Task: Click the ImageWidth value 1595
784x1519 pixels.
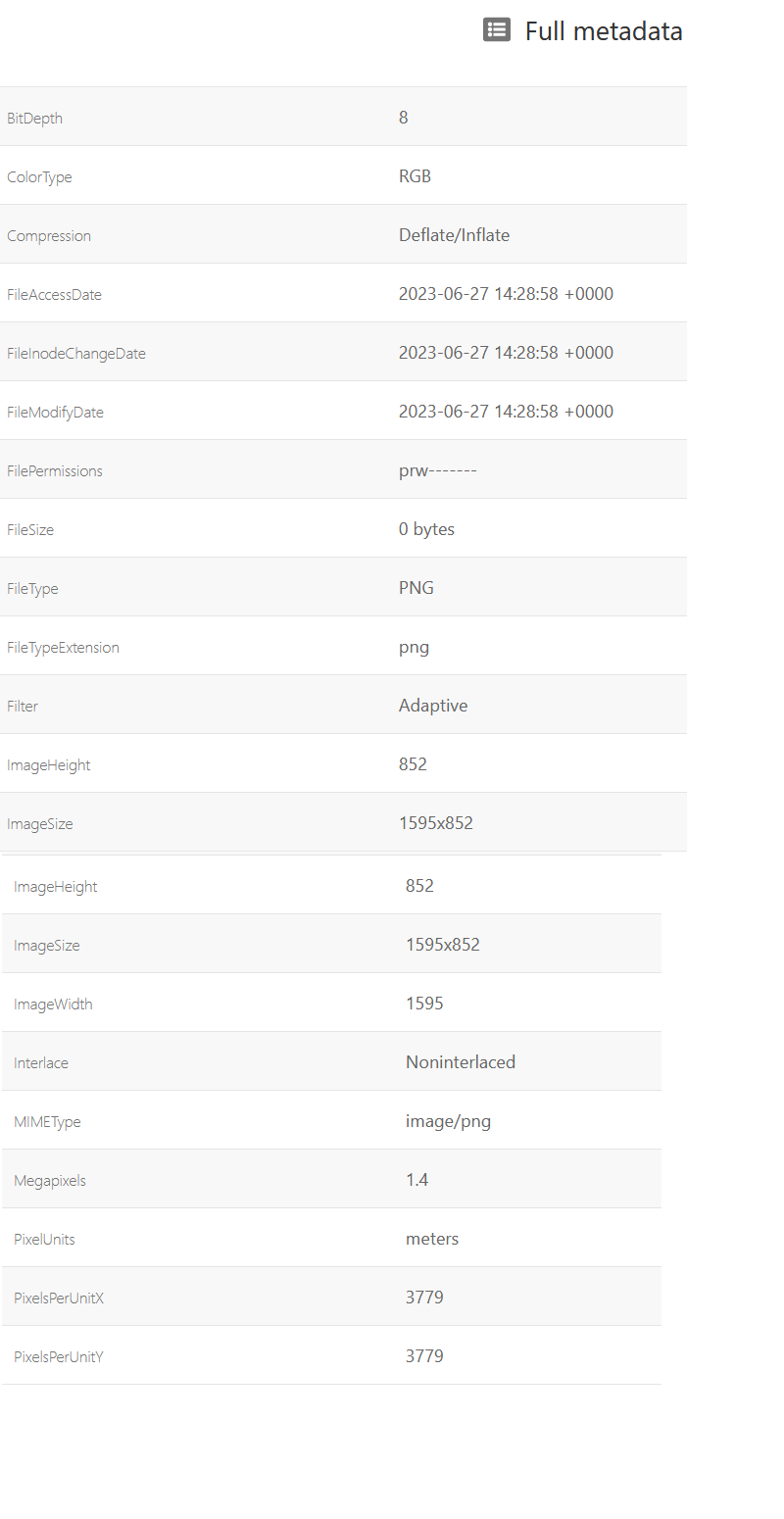Action: point(424,1004)
